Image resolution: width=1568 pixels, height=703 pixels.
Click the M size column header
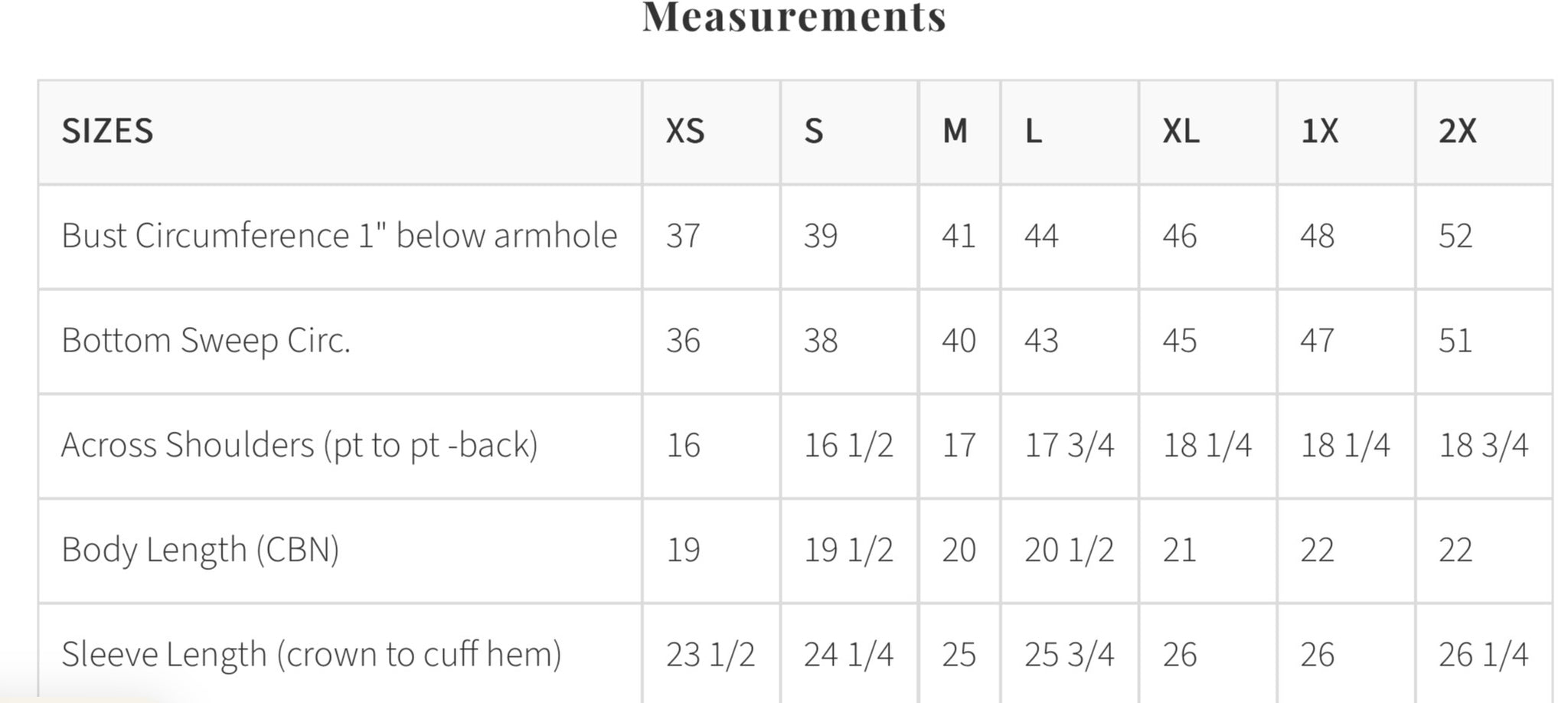(x=955, y=131)
